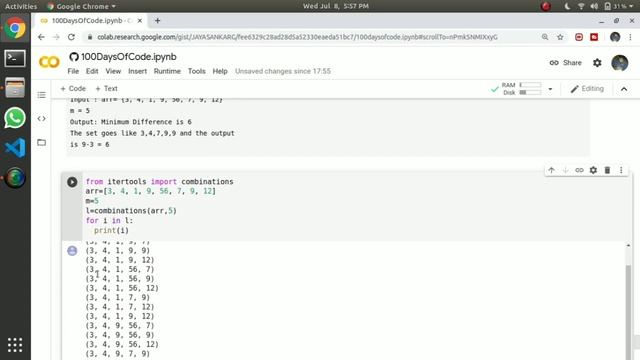The width and height of the screenshot is (640, 360).
Task: Go back to previous page
Action: pos(41,37)
